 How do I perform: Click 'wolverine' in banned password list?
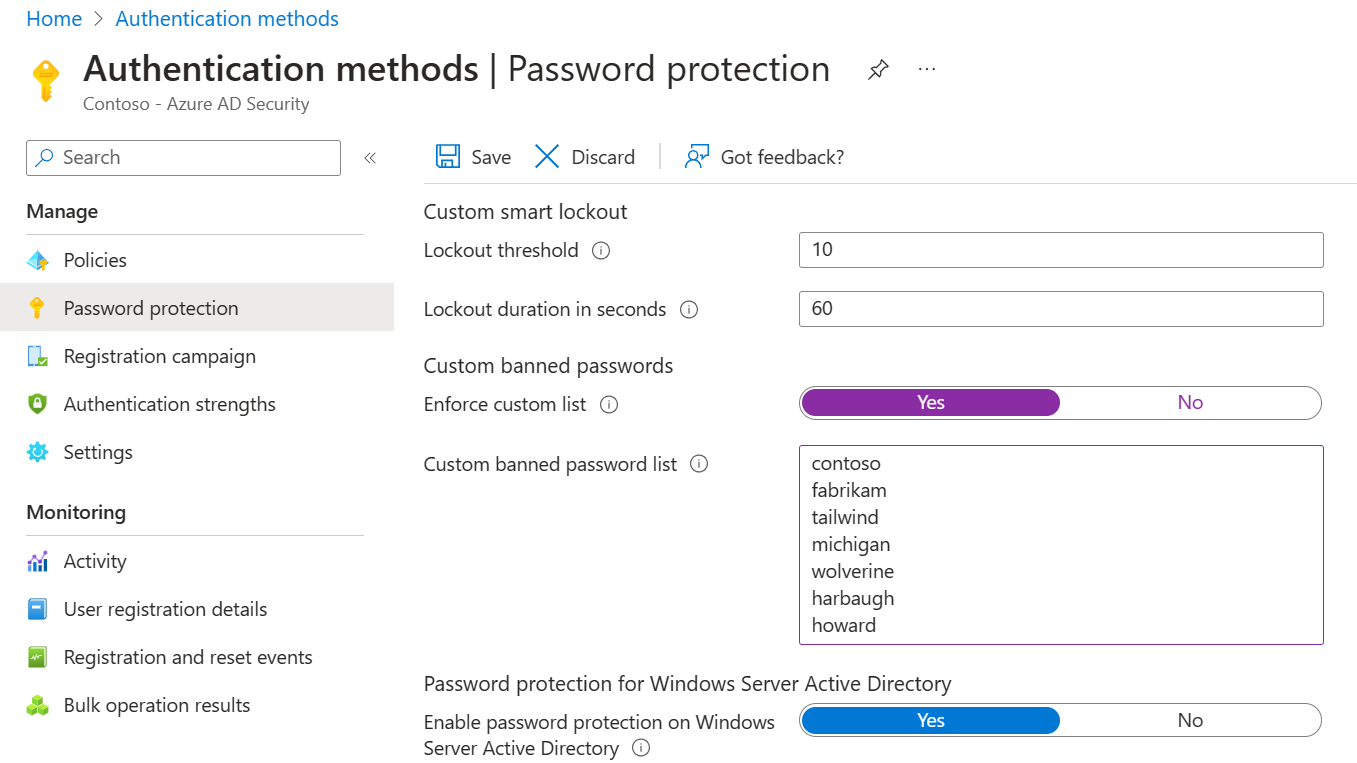pos(853,572)
